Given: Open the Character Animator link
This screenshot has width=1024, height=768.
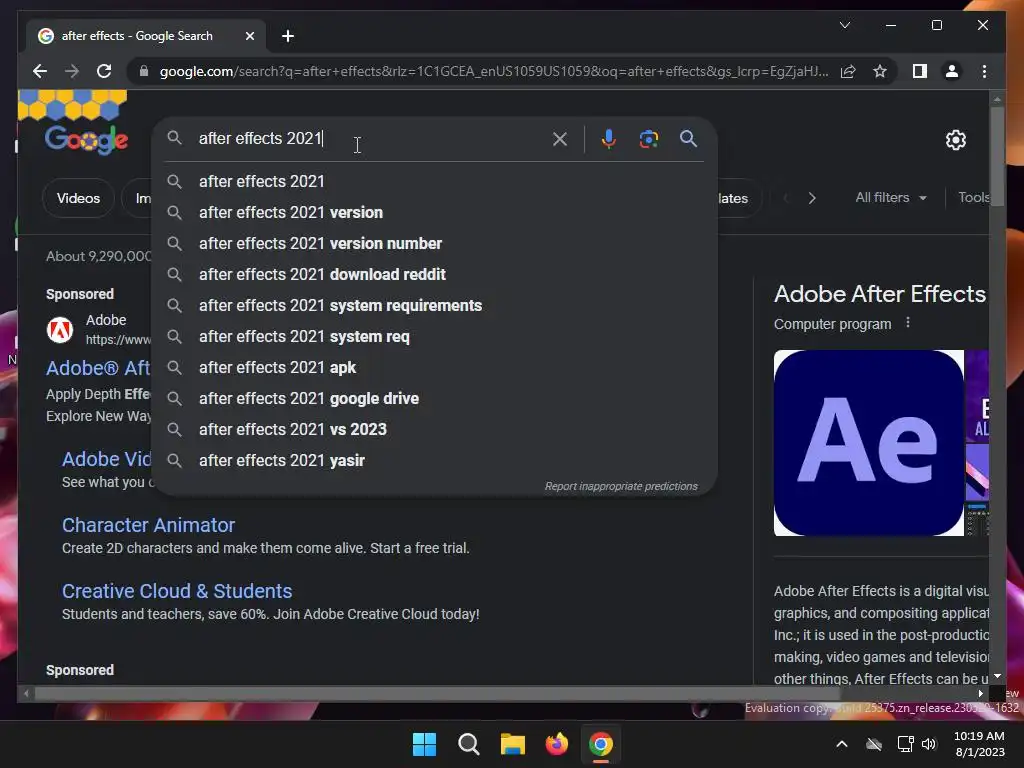Looking at the screenshot, I should (148, 525).
